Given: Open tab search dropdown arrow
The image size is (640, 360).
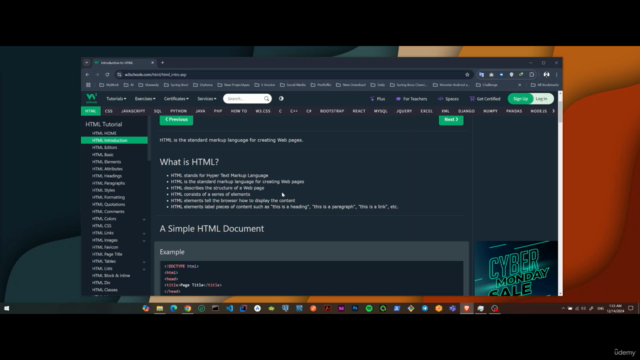Looking at the screenshot, I should (87, 63).
